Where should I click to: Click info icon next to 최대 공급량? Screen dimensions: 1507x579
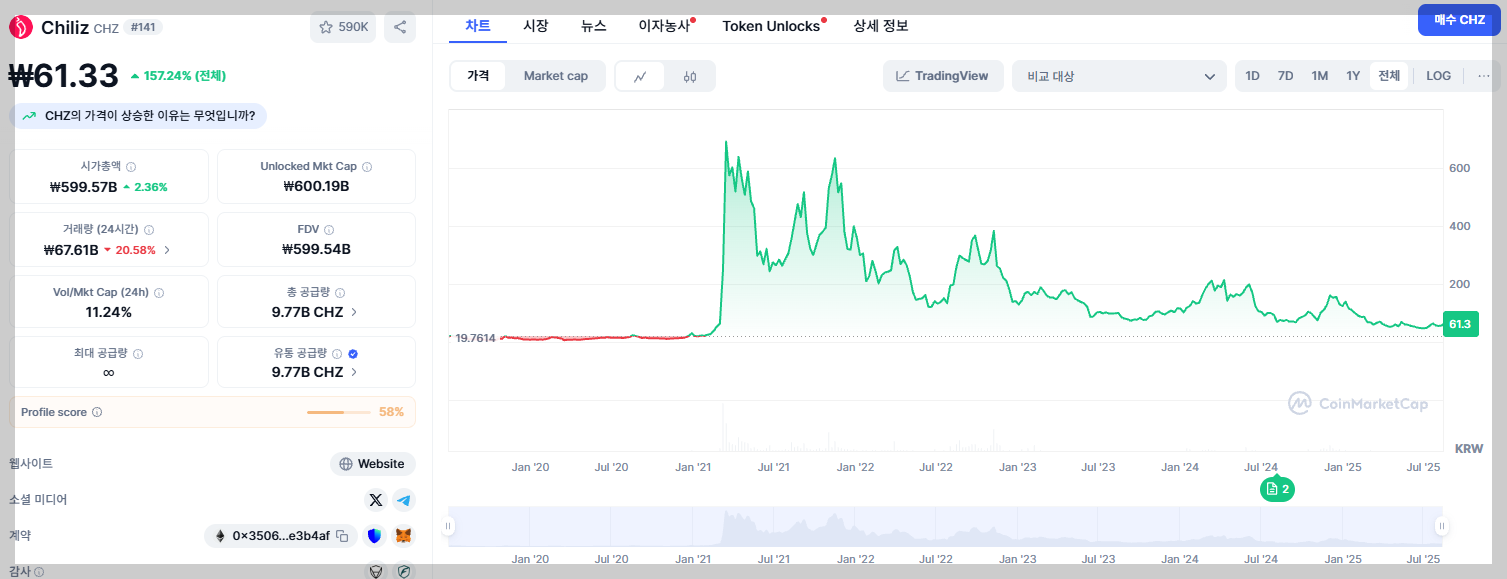(x=138, y=354)
